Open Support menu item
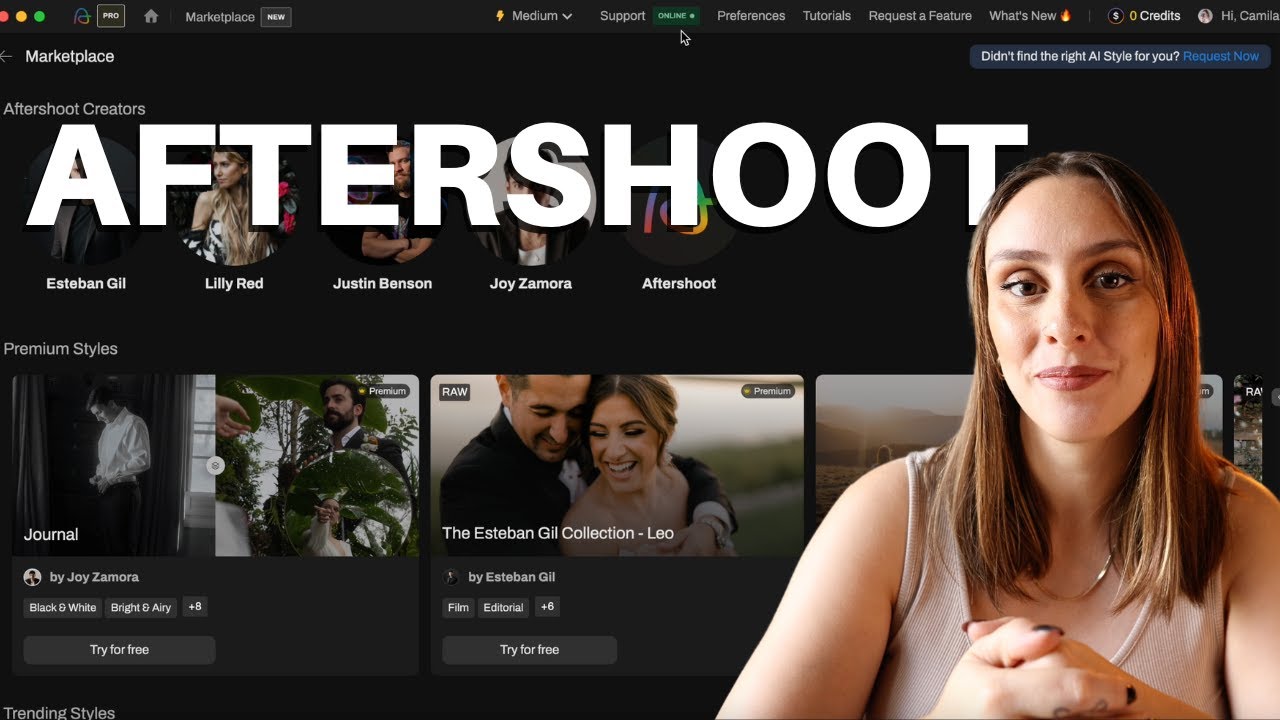Image resolution: width=1280 pixels, height=720 pixels. point(622,16)
